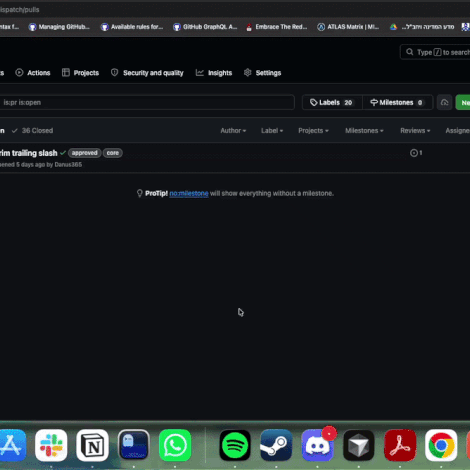Image resolution: width=470 pixels, height=470 pixels.
Task: Show 36 Closed pull requests
Action: point(32,131)
